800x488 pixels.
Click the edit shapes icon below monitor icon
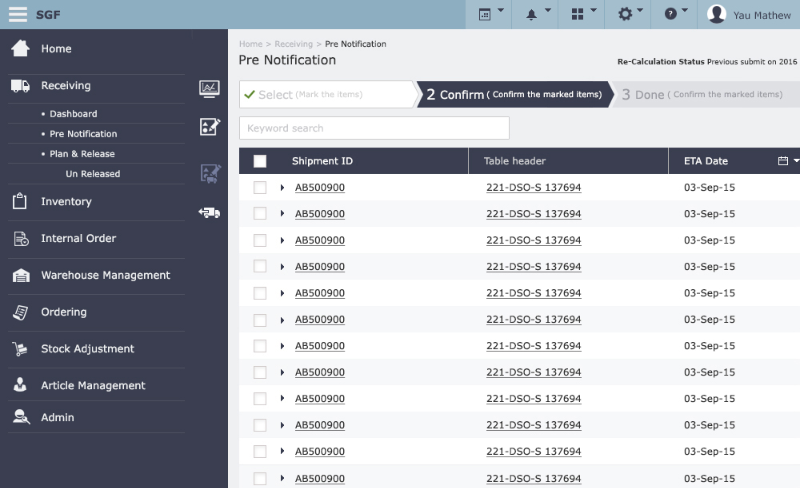pyautogui.click(x=210, y=127)
